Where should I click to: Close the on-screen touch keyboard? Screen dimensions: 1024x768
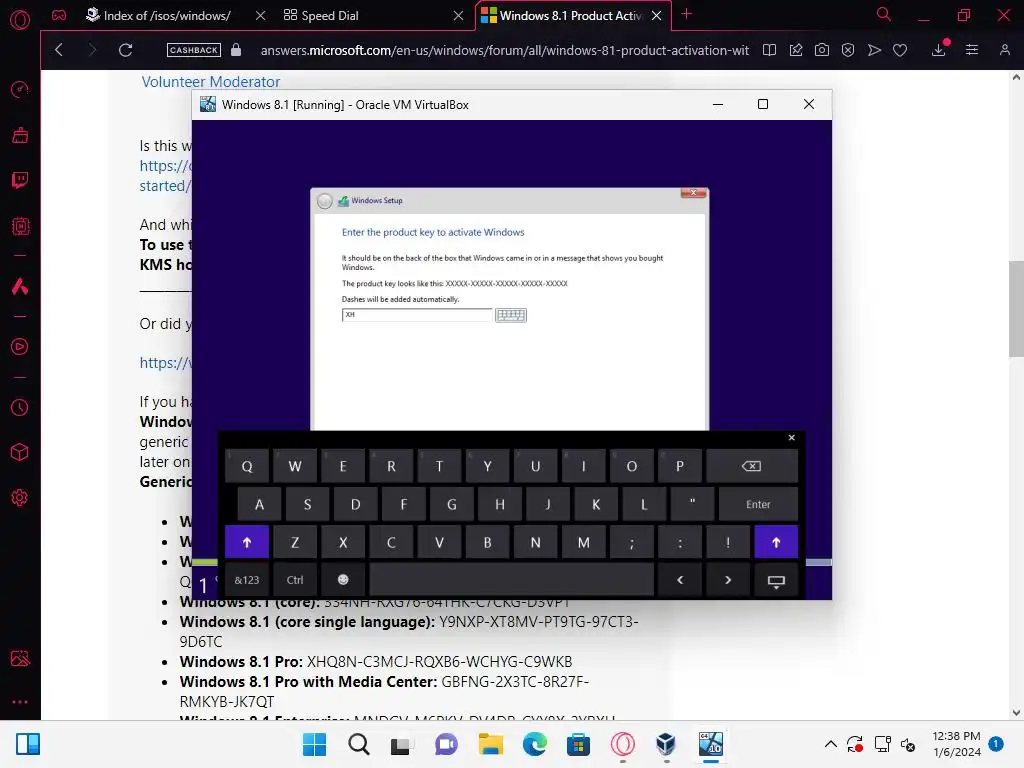coord(792,438)
